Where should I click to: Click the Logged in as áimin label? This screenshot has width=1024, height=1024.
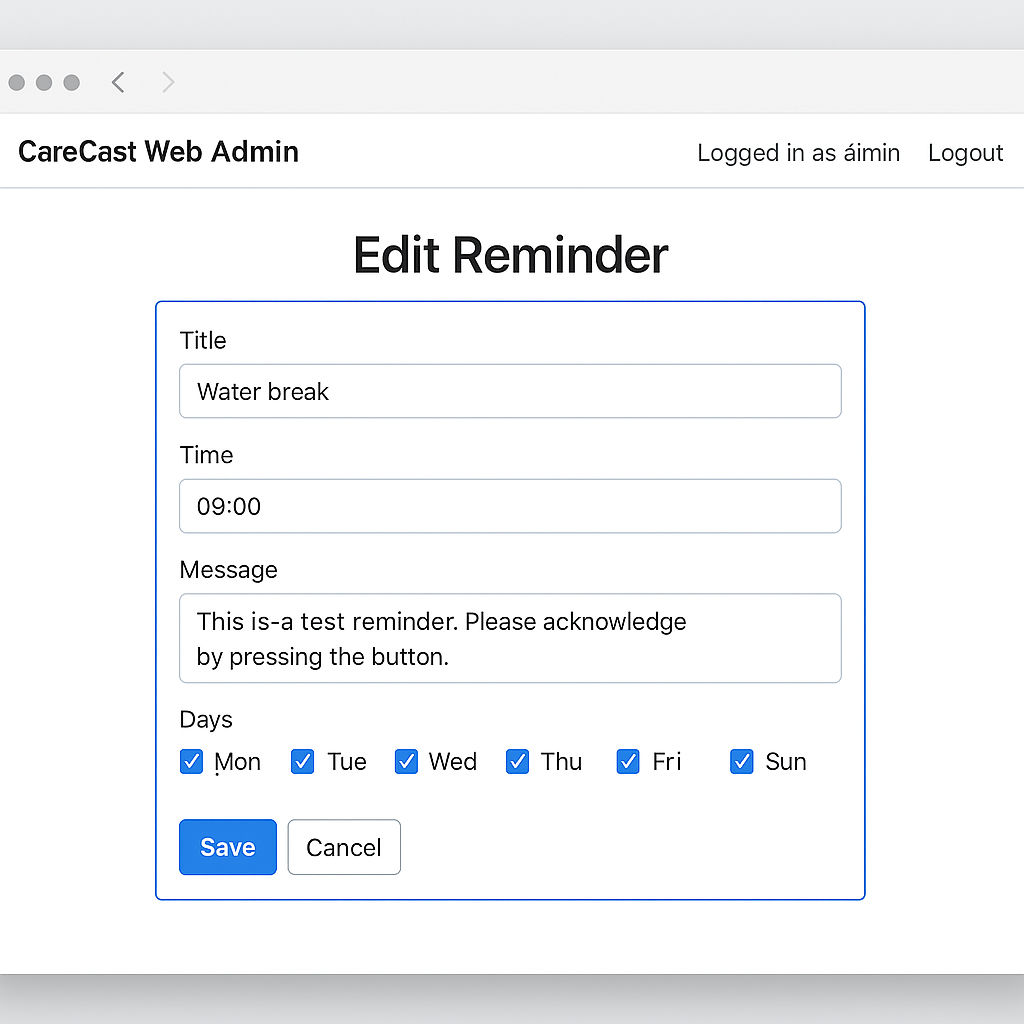pos(798,152)
